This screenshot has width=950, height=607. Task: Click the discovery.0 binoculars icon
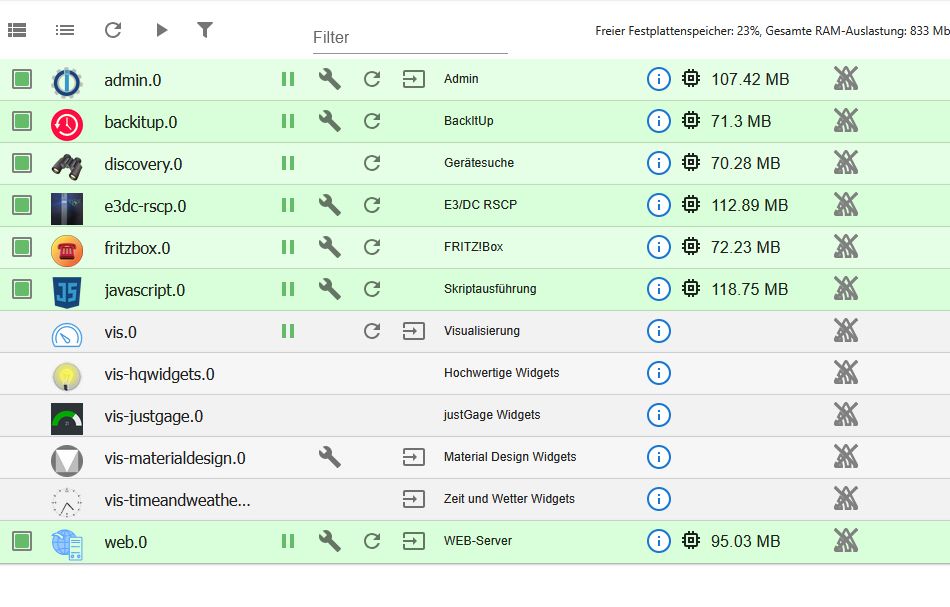(67, 164)
